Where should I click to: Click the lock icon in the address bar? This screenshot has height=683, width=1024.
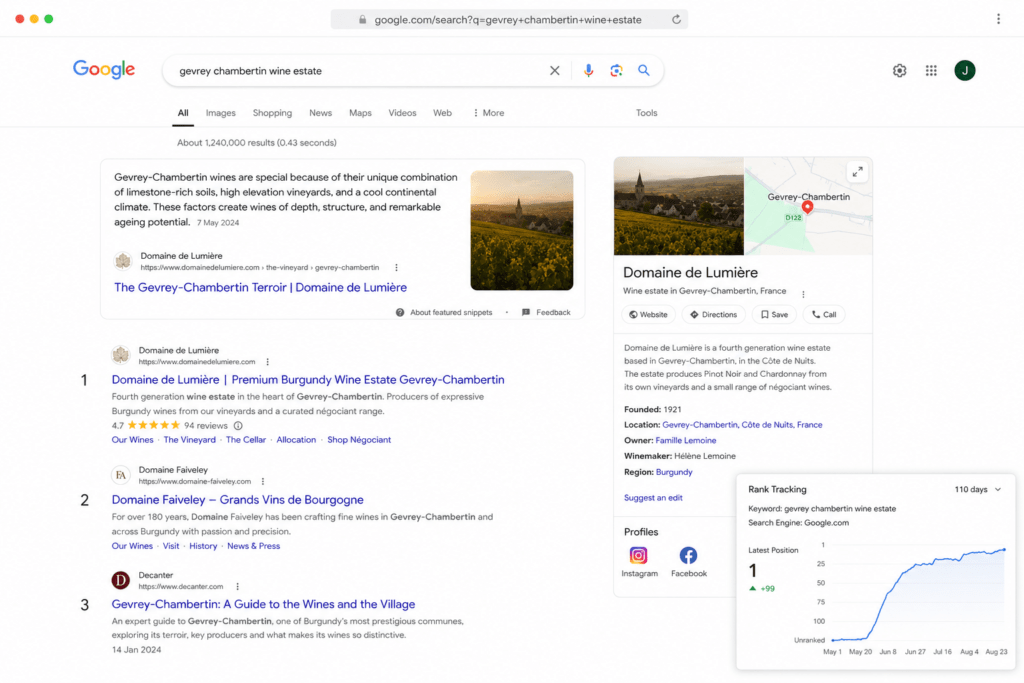pos(362,20)
